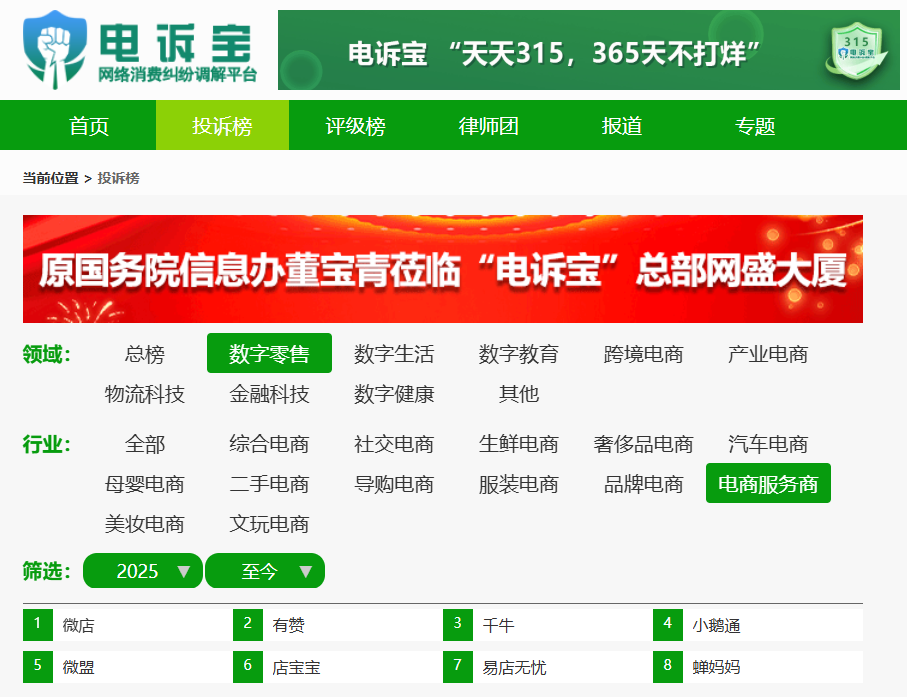Select the 数字健康 domain filter
This screenshot has height=697, width=907.
pyautogui.click(x=394, y=394)
